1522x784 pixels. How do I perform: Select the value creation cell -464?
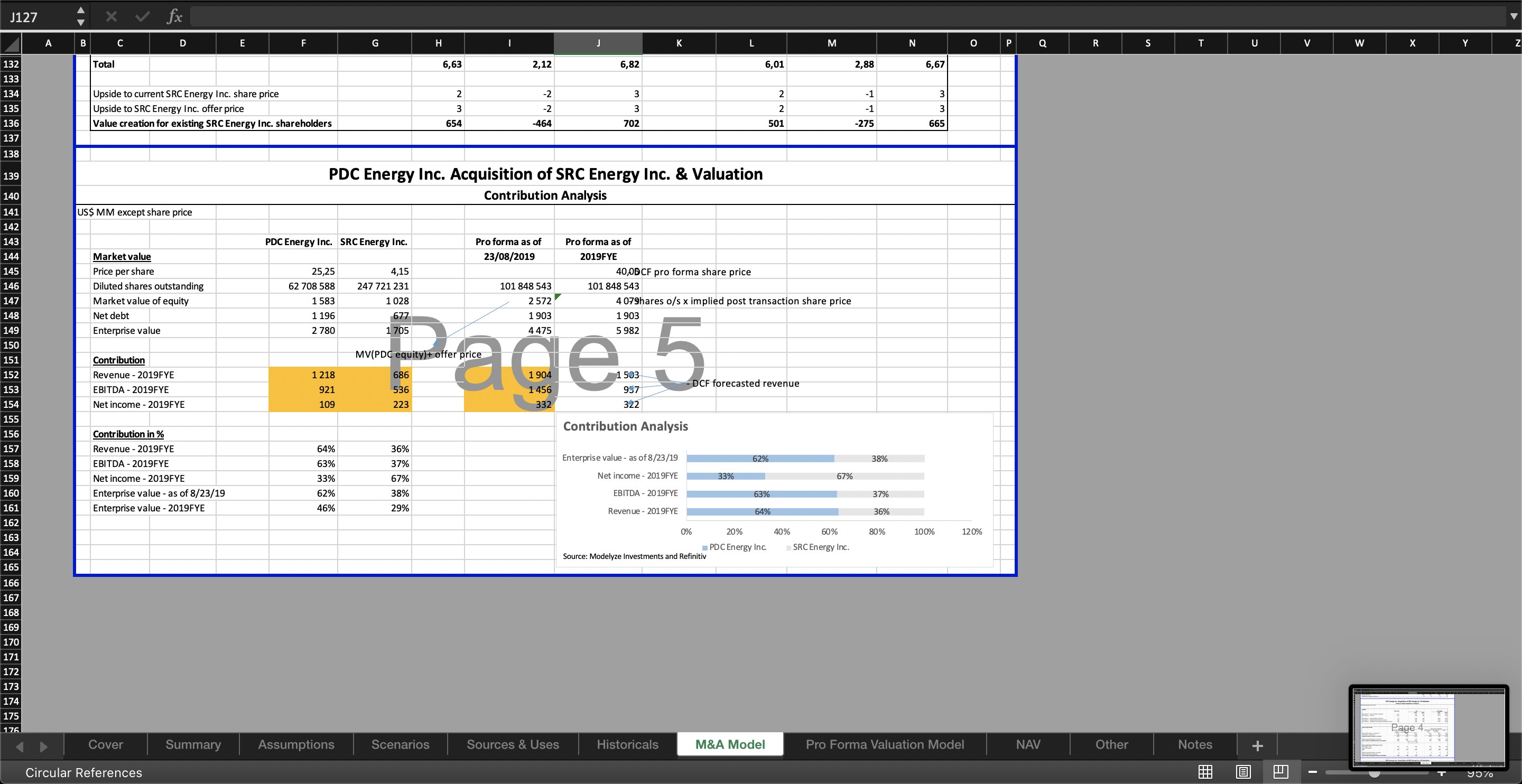pos(509,123)
